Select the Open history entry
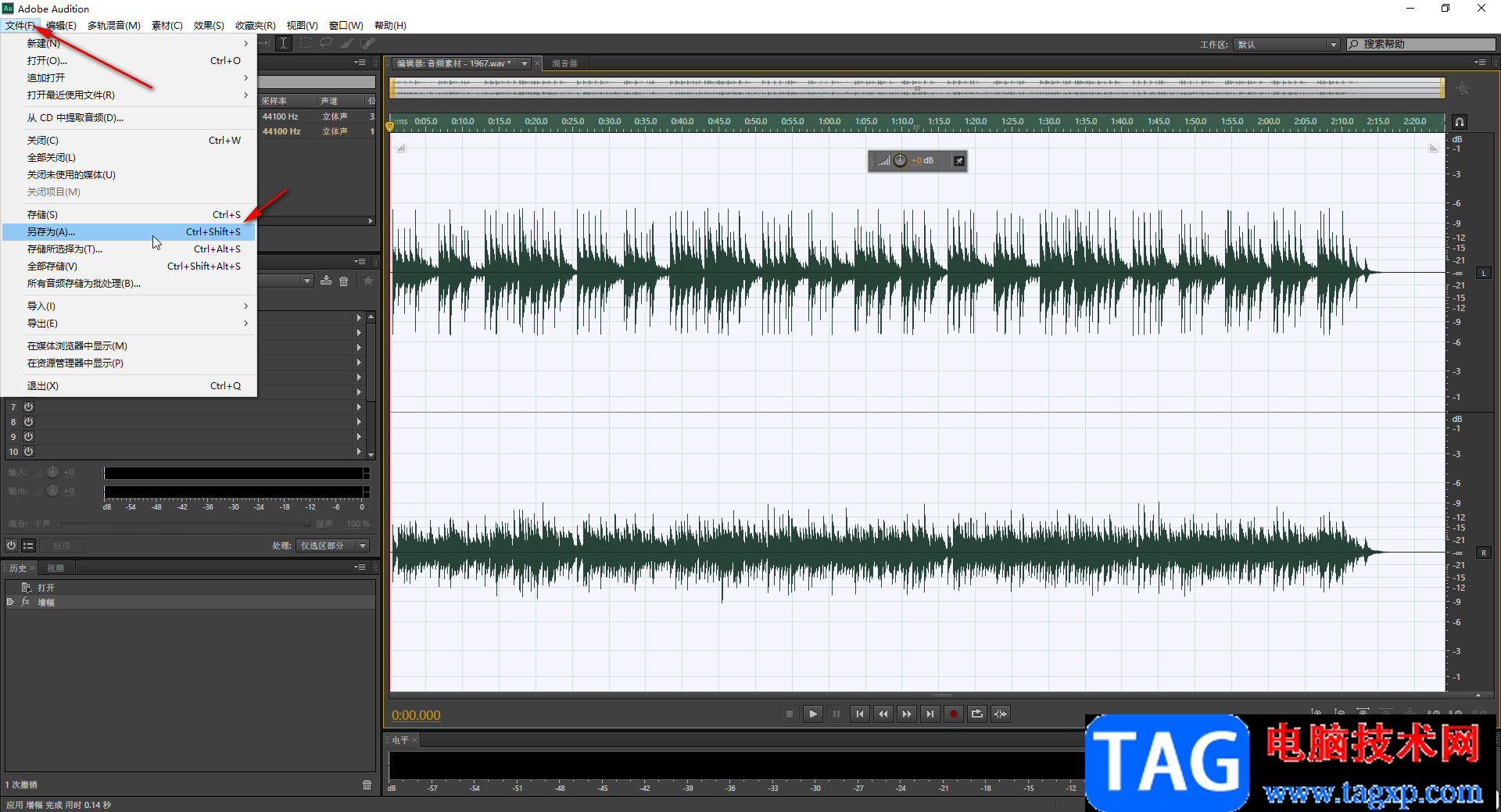The height and width of the screenshot is (812, 1501). pos(190,587)
